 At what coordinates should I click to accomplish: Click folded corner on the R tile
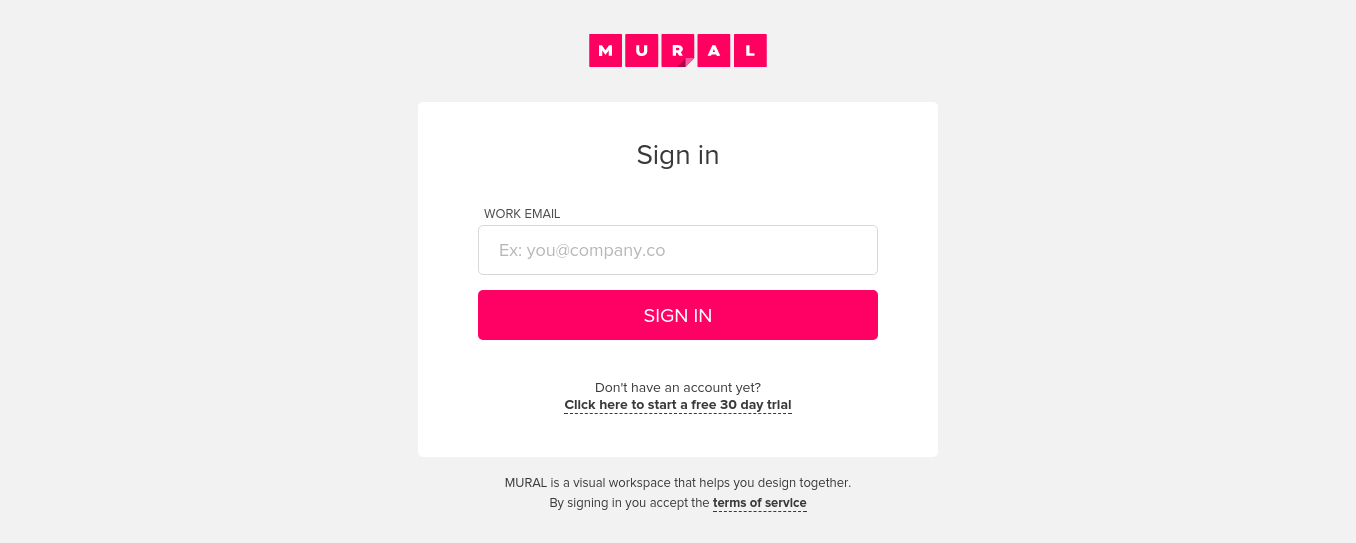click(x=688, y=62)
